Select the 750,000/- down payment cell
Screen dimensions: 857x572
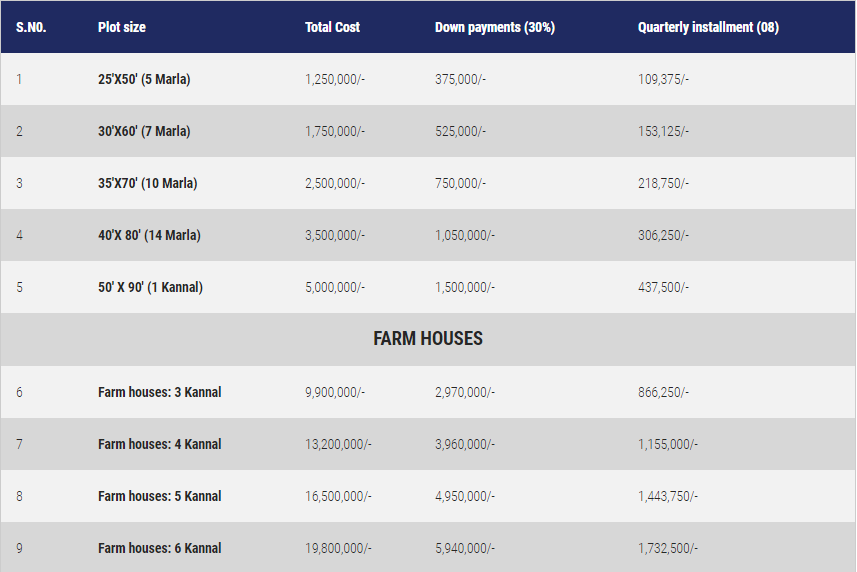point(460,183)
